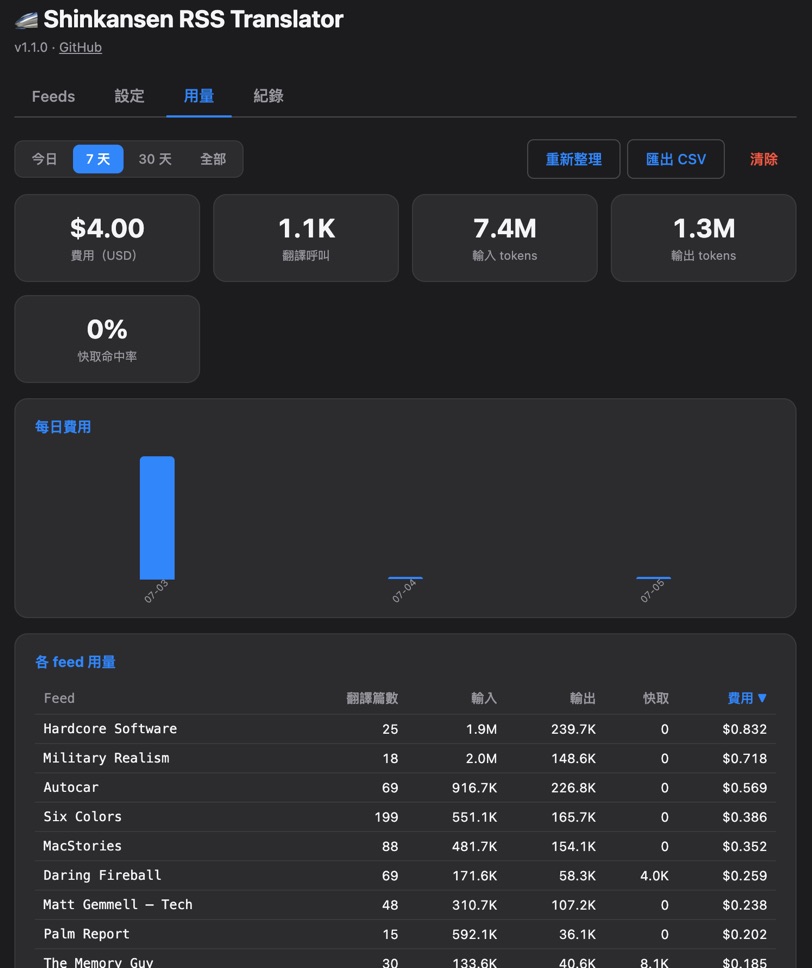Select the Military Realism feed row
Image resolution: width=812 pixels, height=968 pixels.
coord(405,758)
